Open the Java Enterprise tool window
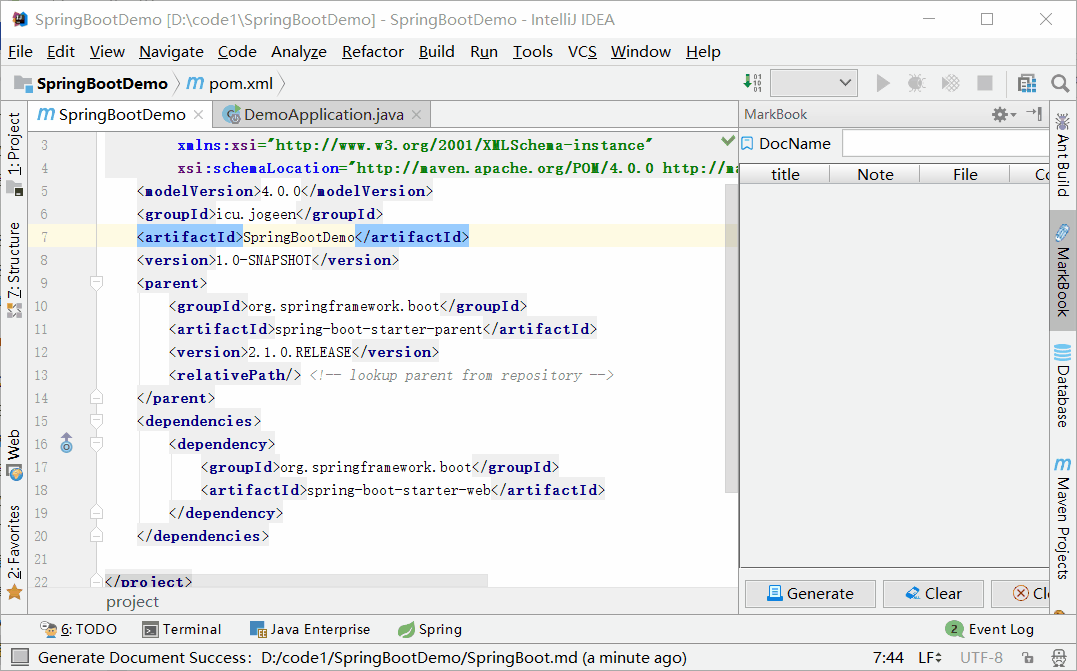 click(310, 629)
